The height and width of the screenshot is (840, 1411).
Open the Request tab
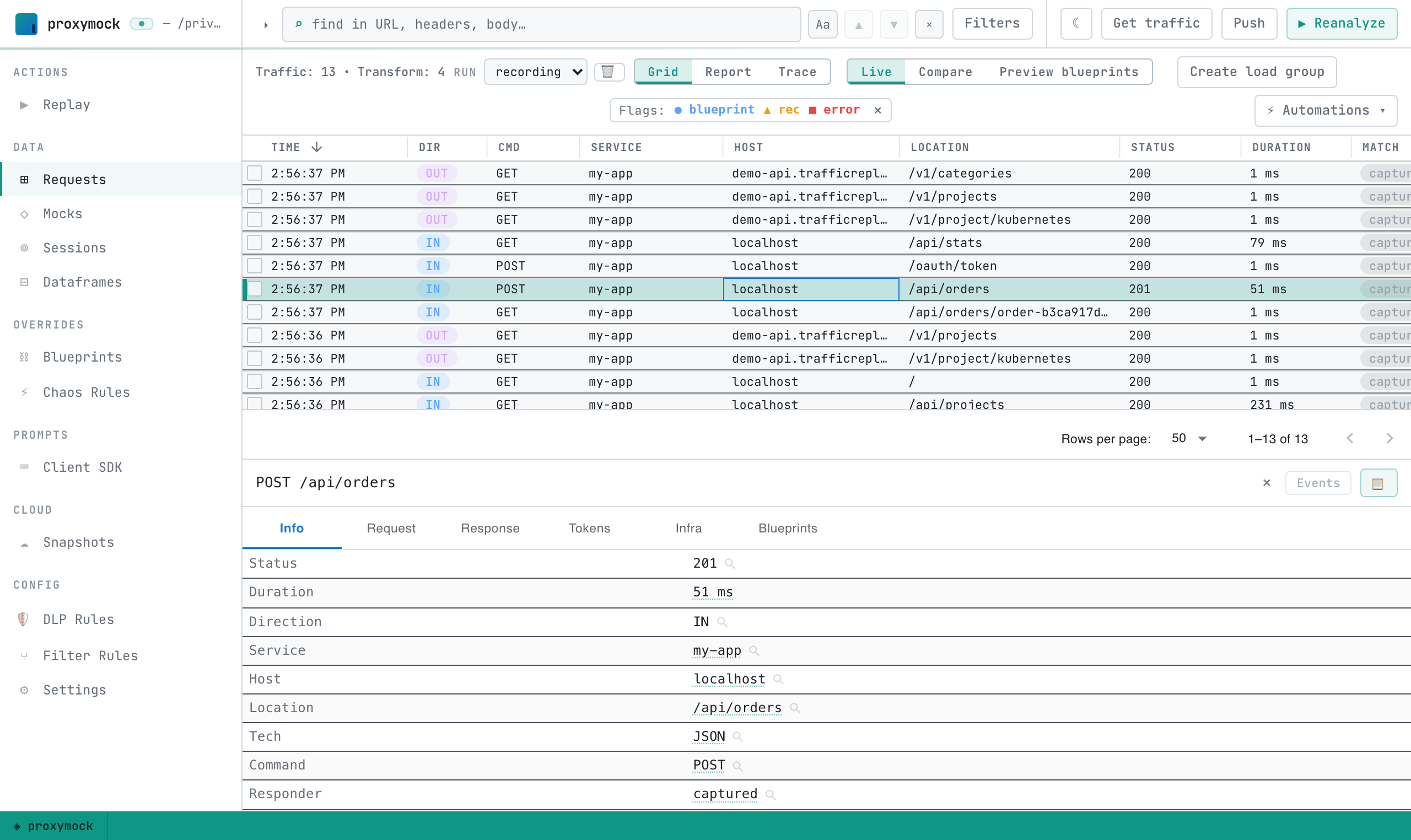pyautogui.click(x=391, y=528)
